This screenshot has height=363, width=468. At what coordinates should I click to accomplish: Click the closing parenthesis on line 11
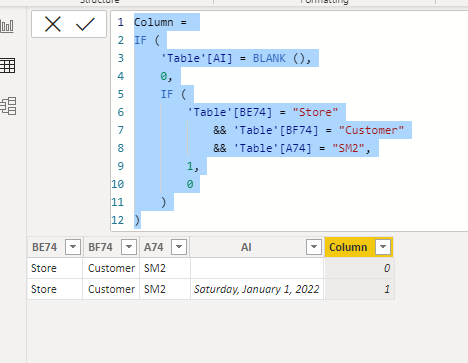coord(163,202)
